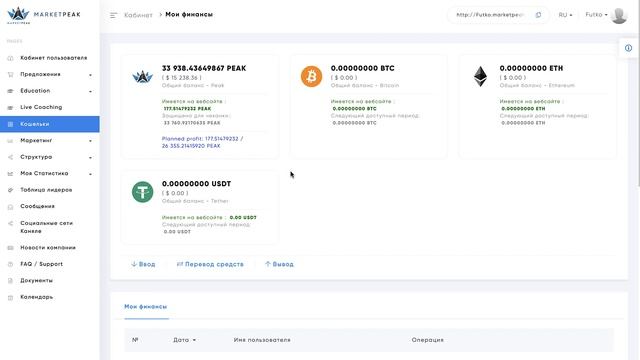Click the Маркетинг sidebar icon
640x360 pixels.
11,141
